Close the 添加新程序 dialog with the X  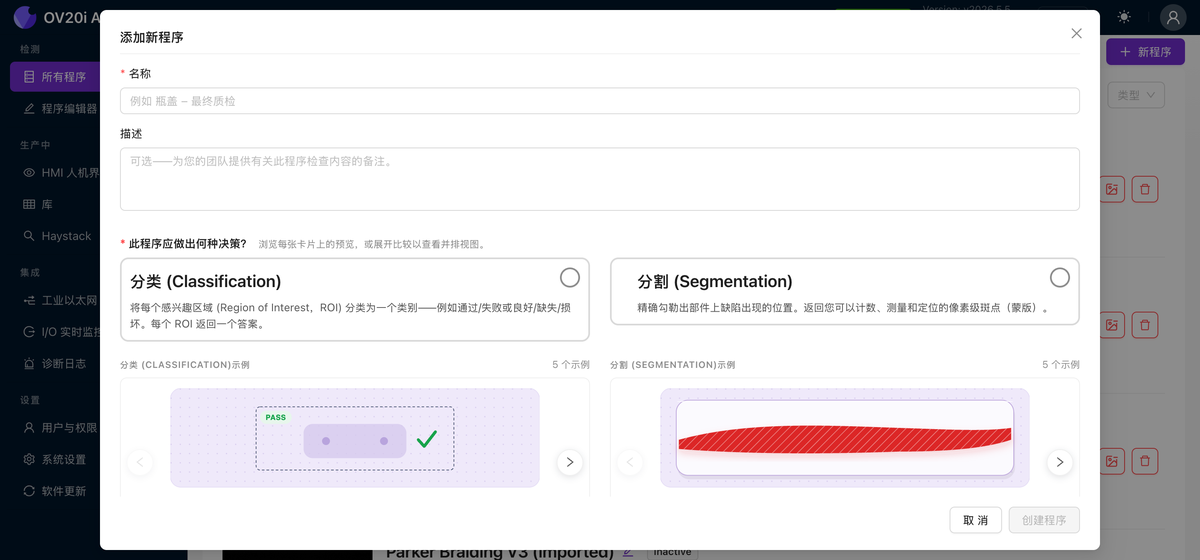[x=1076, y=33]
